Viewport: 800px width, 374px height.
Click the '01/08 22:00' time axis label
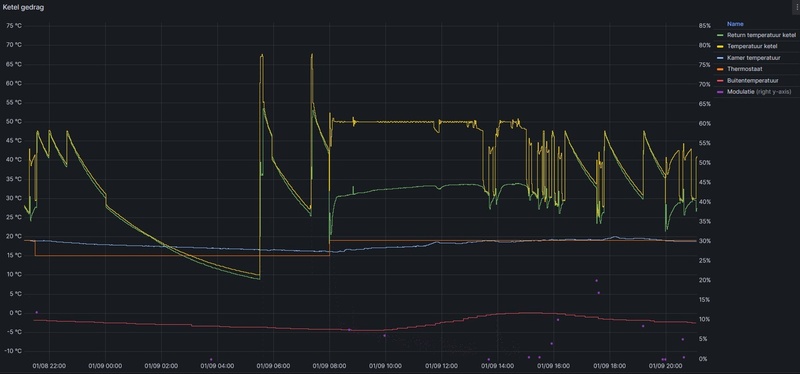(x=49, y=366)
